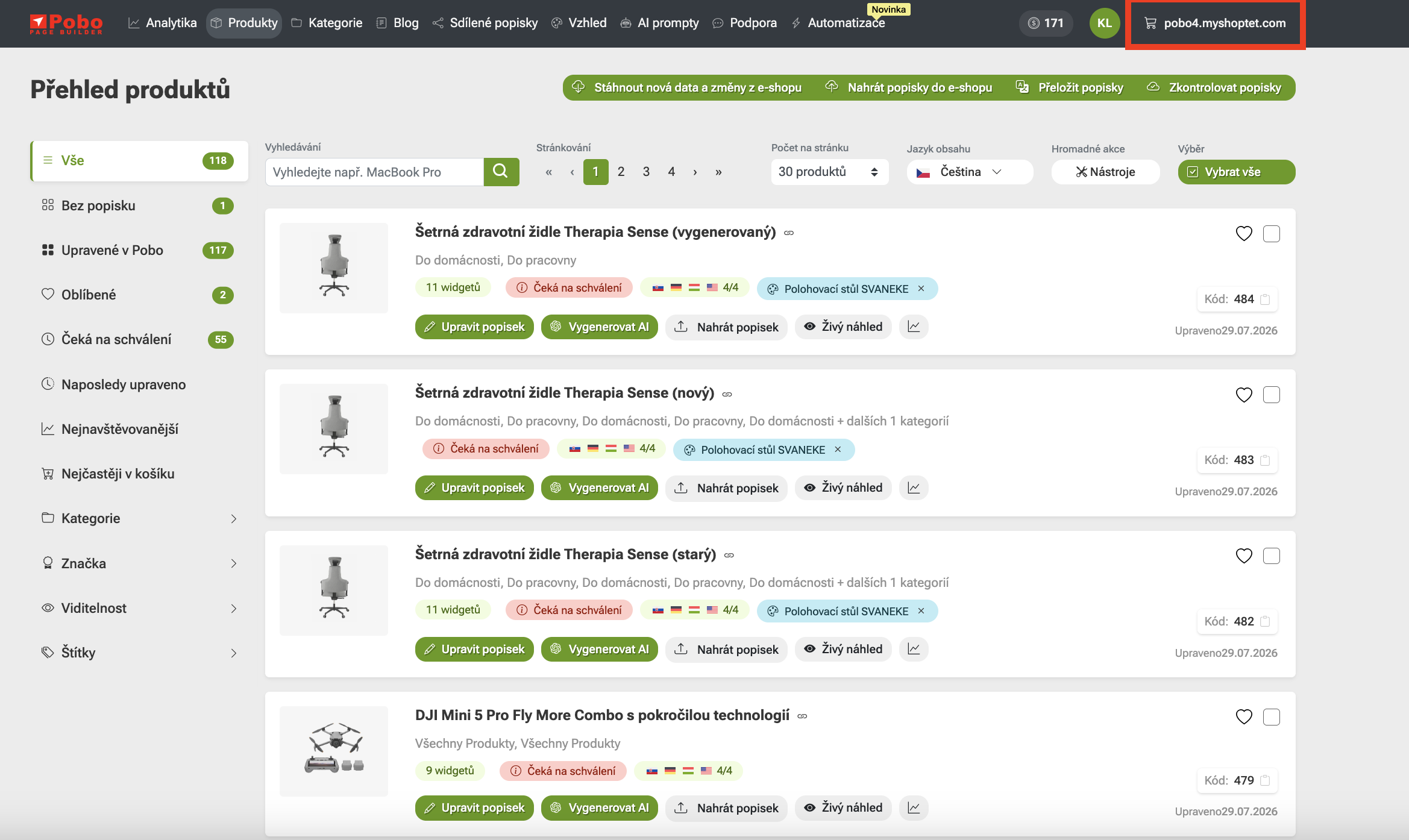Click Vygenerovat AI for Therapia Sense (nový)
This screenshot has height=840, width=1409.
tap(600, 487)
